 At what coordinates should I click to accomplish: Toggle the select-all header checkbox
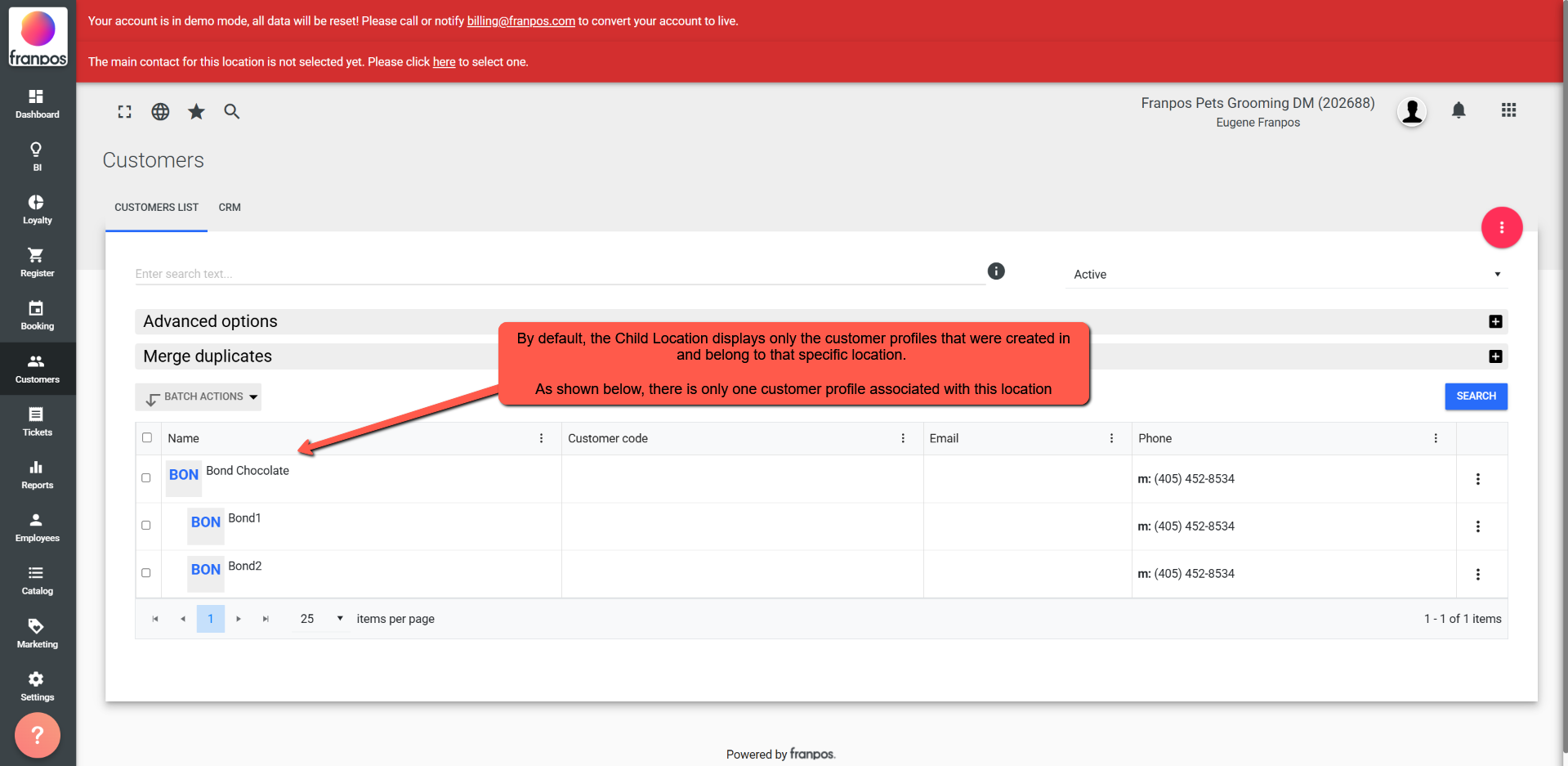click(147, 437)
